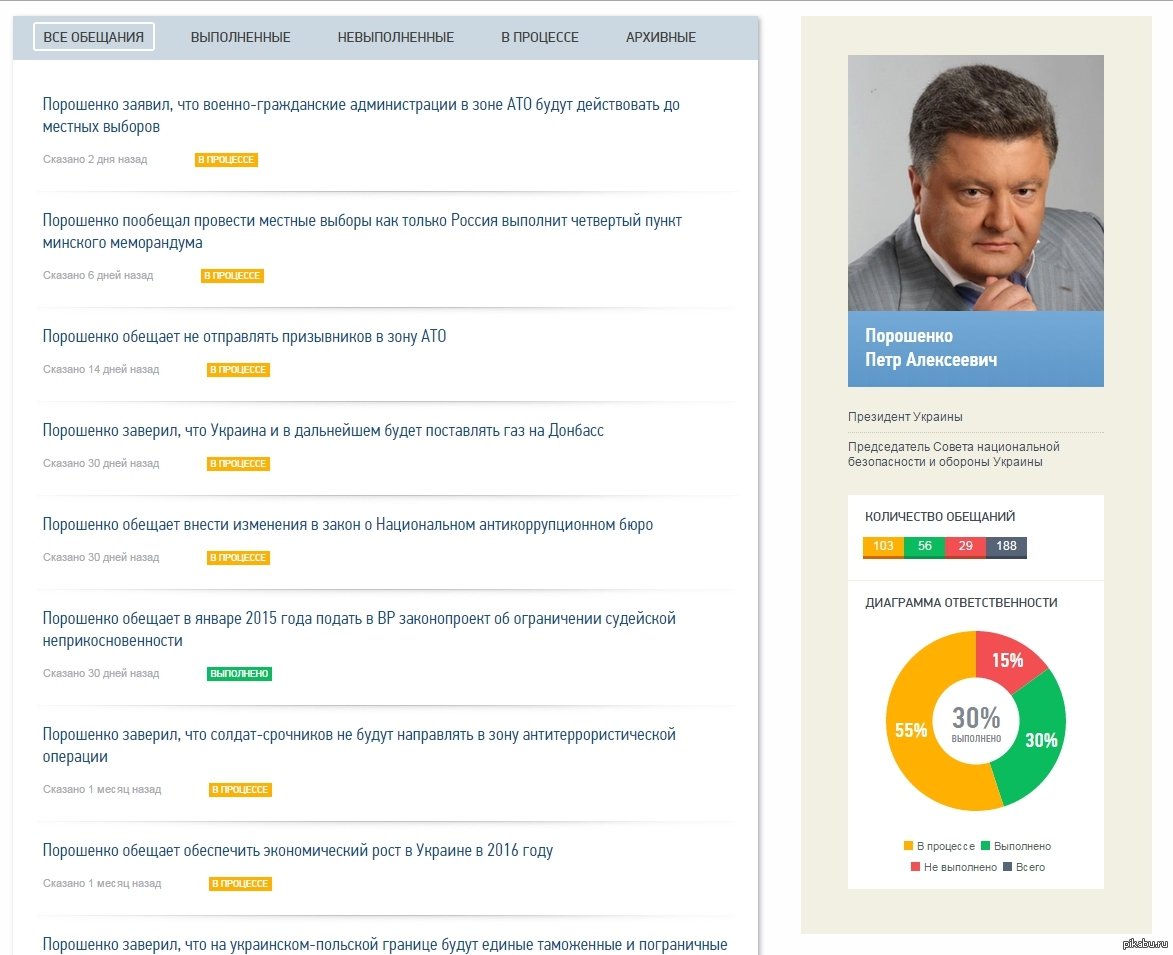Click the orange 'В процессе' legend marker
The width and height of the screenshot is (1173, 955).
pyautogui.click(x=908, y=846)
